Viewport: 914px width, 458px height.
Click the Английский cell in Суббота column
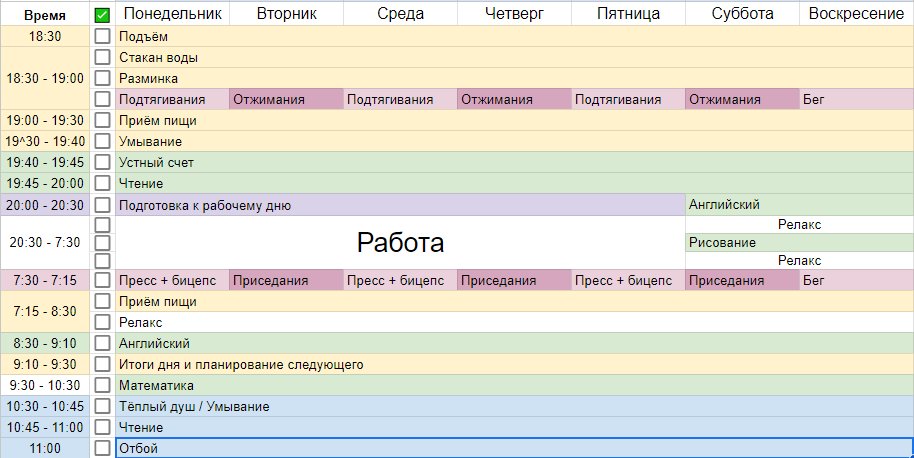pyautogui.click(x=742, y=205)
